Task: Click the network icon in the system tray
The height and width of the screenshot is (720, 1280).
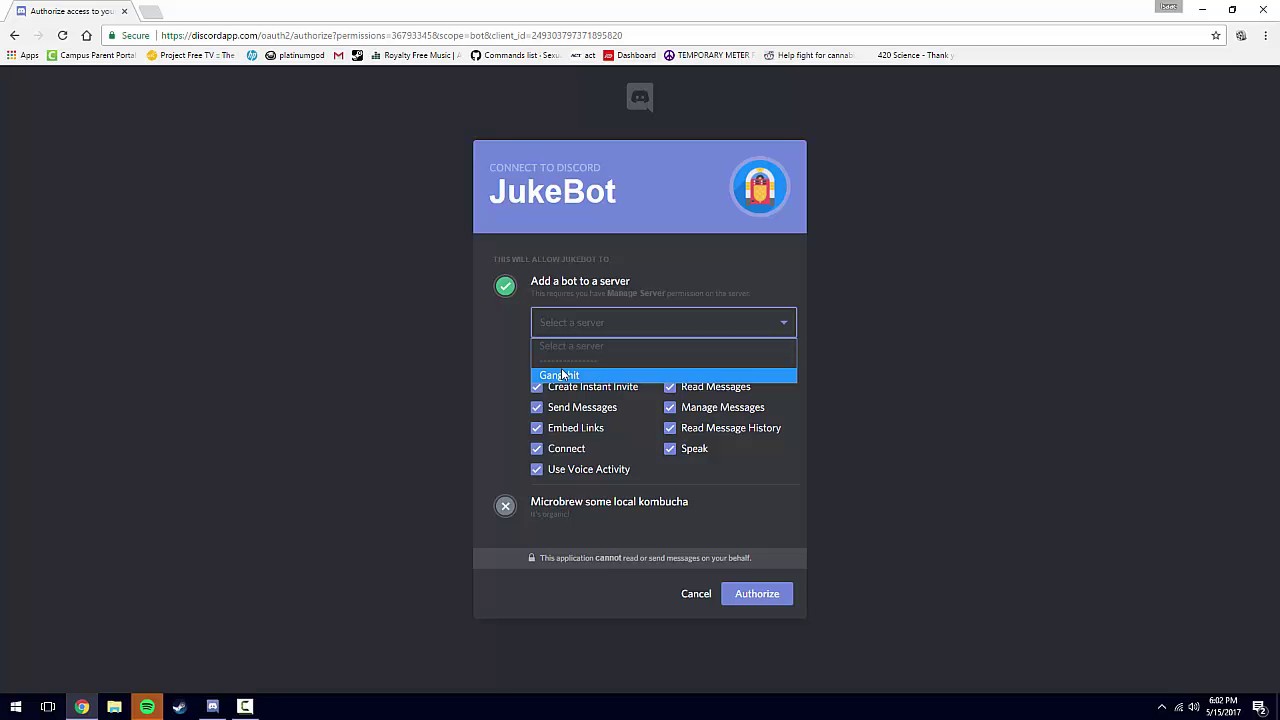Action: (1178, 707)
